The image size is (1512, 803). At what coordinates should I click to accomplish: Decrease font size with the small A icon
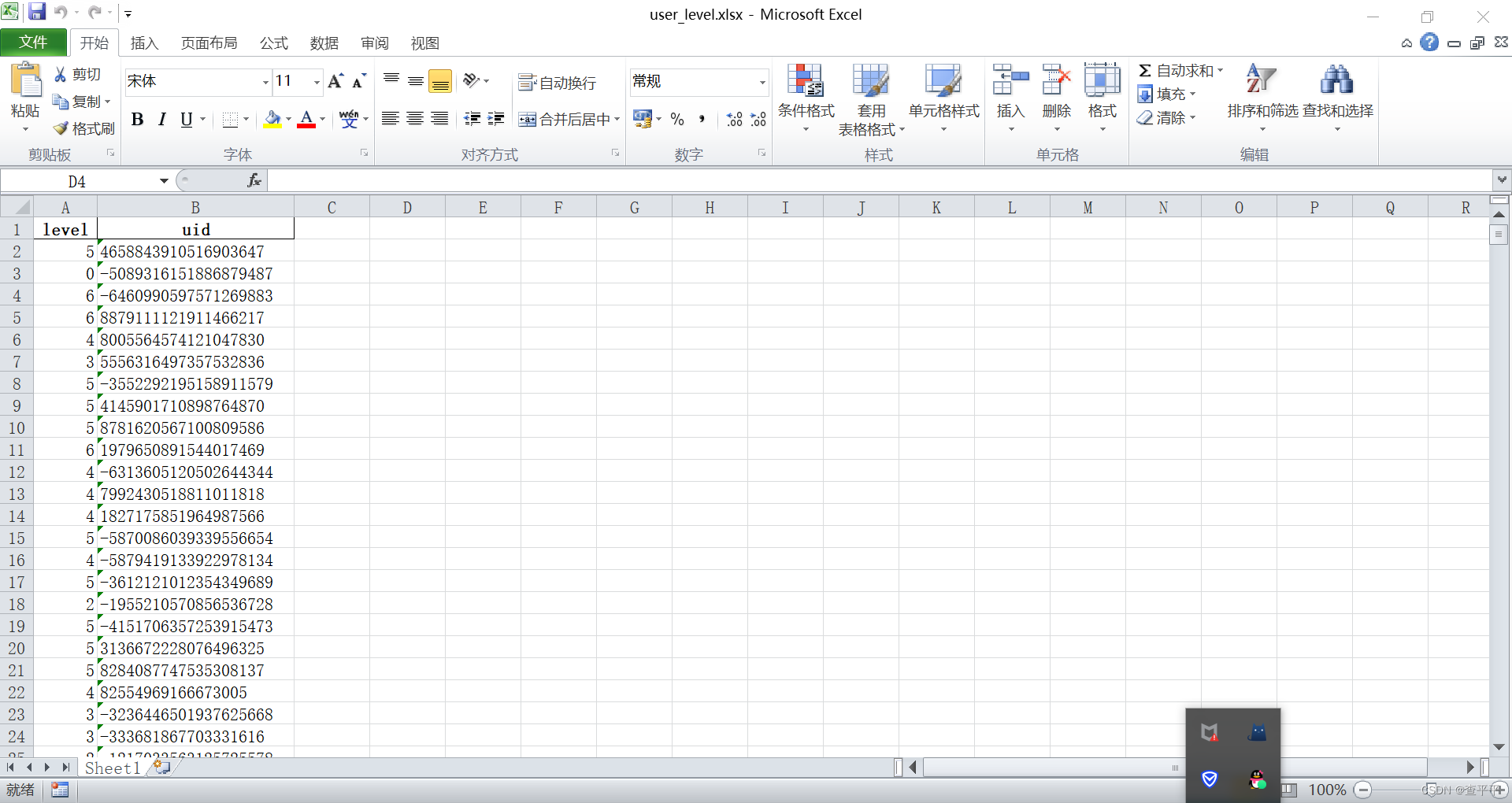tap(359, 80)
